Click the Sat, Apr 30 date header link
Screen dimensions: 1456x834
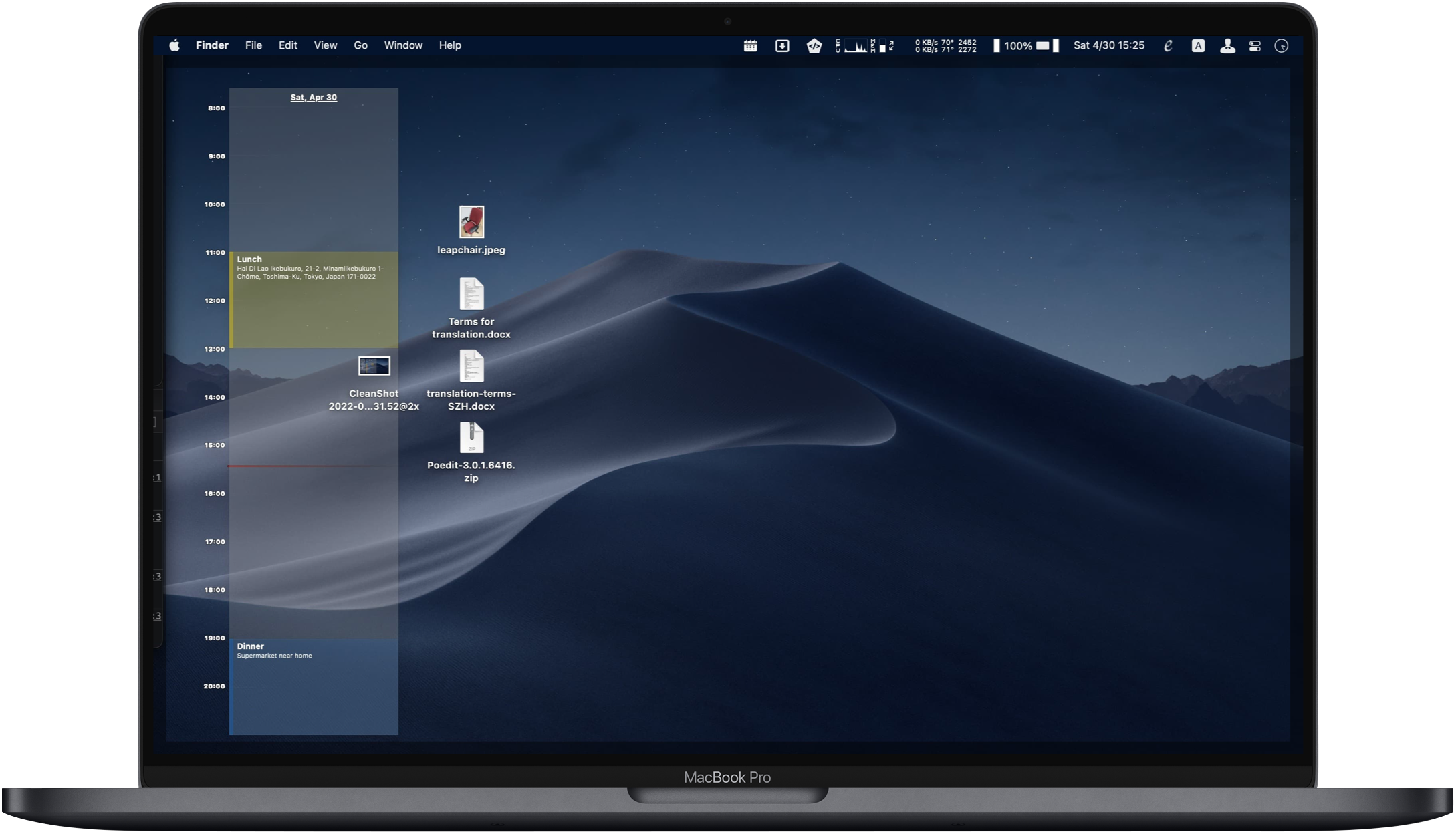click(314, 98)
